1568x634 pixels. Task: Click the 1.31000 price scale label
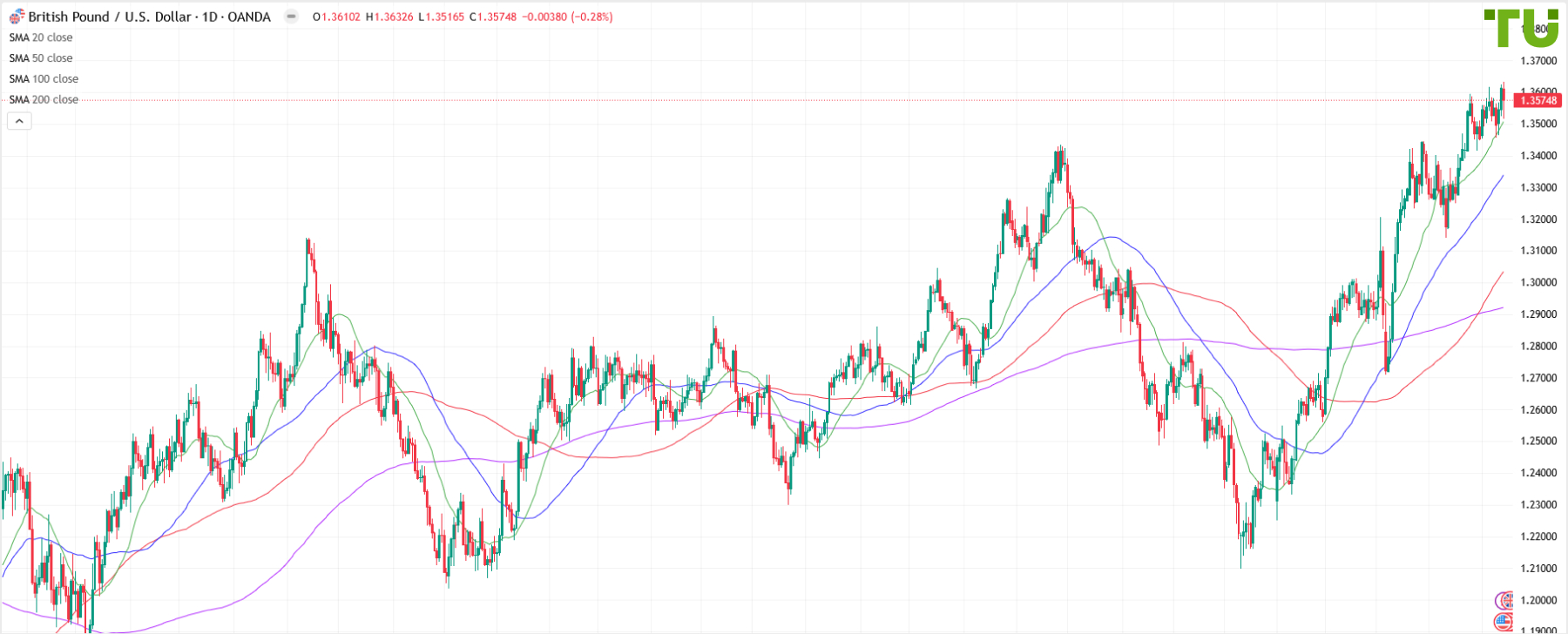[x=1538, y=251]
